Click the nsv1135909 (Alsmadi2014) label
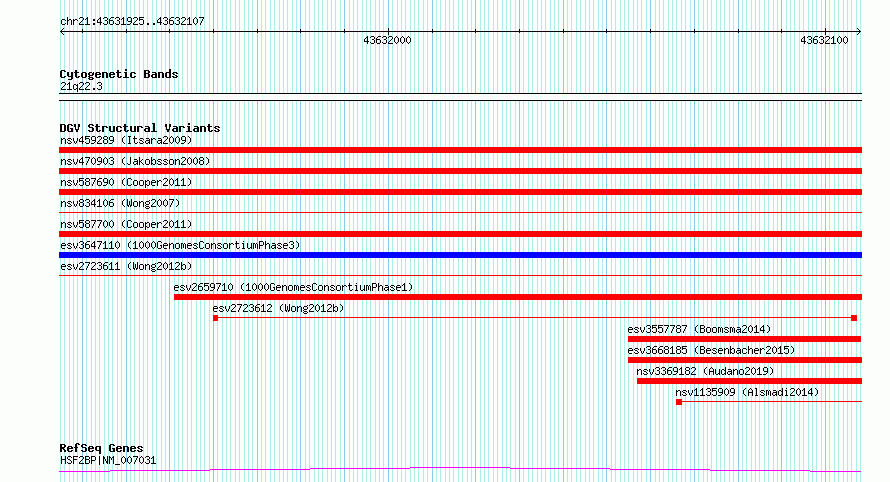890x482 pixels. [747, 392]
